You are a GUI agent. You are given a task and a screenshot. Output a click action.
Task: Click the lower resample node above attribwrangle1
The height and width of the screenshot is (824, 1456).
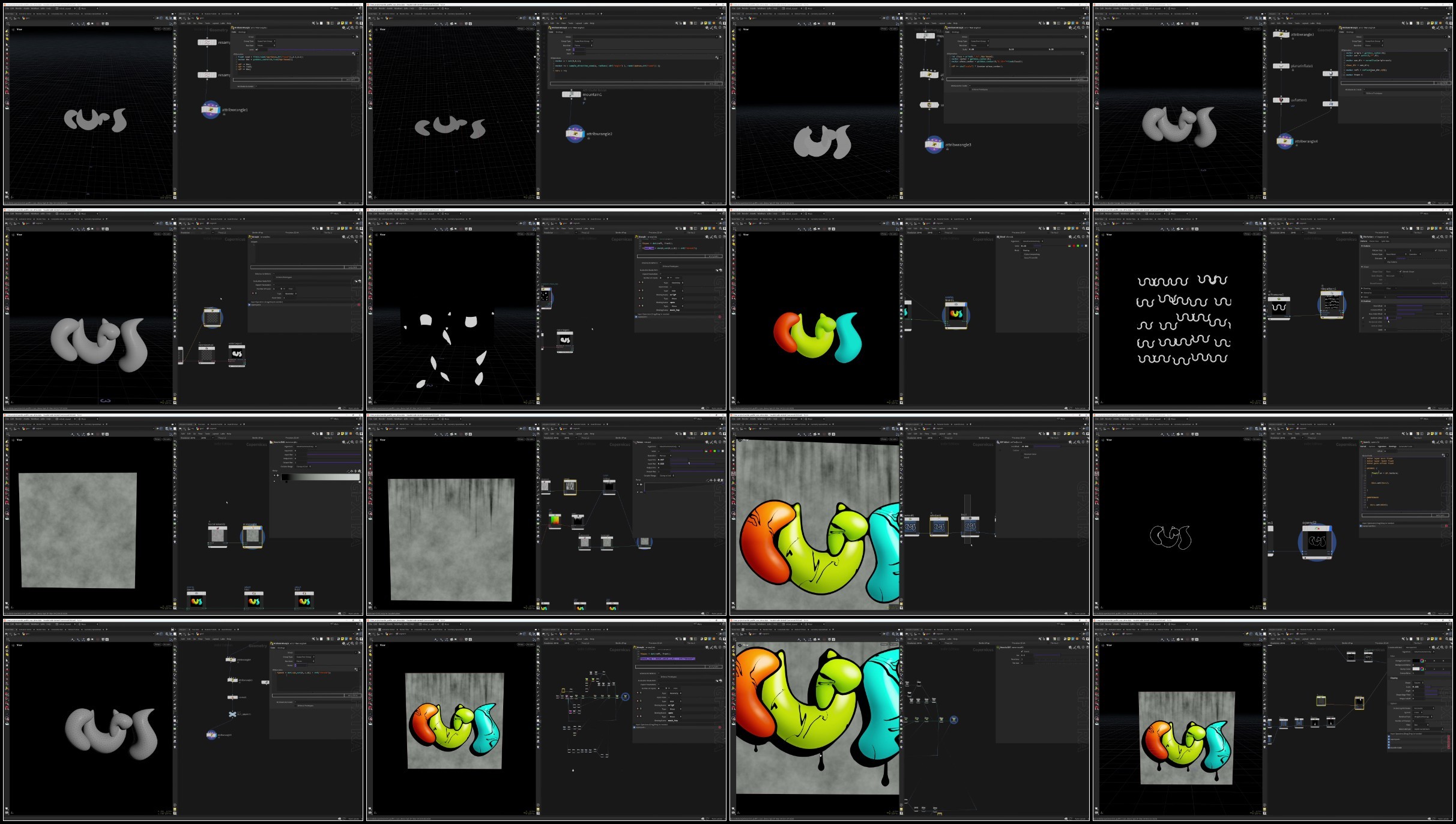(x=207, y=75)
